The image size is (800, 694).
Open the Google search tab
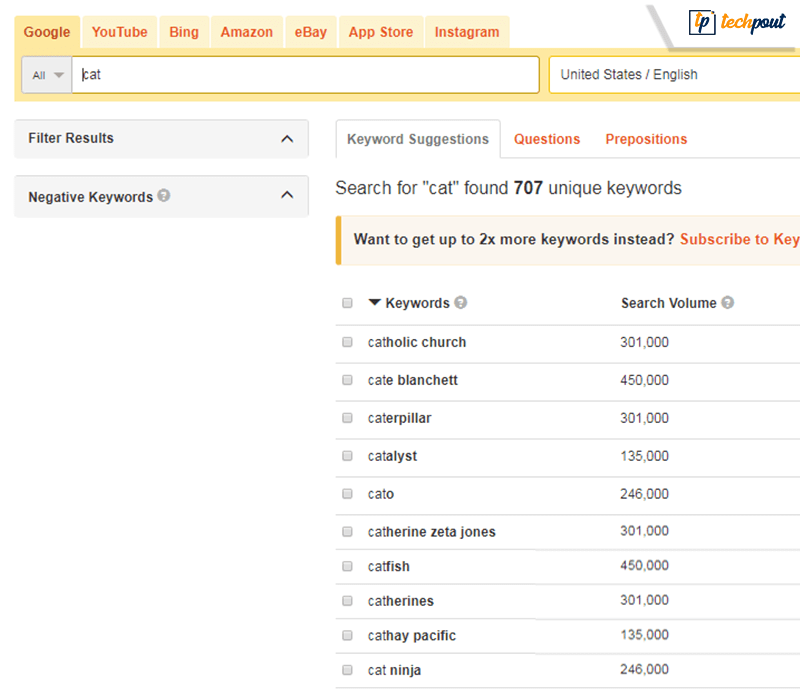(x=47, y=32)
